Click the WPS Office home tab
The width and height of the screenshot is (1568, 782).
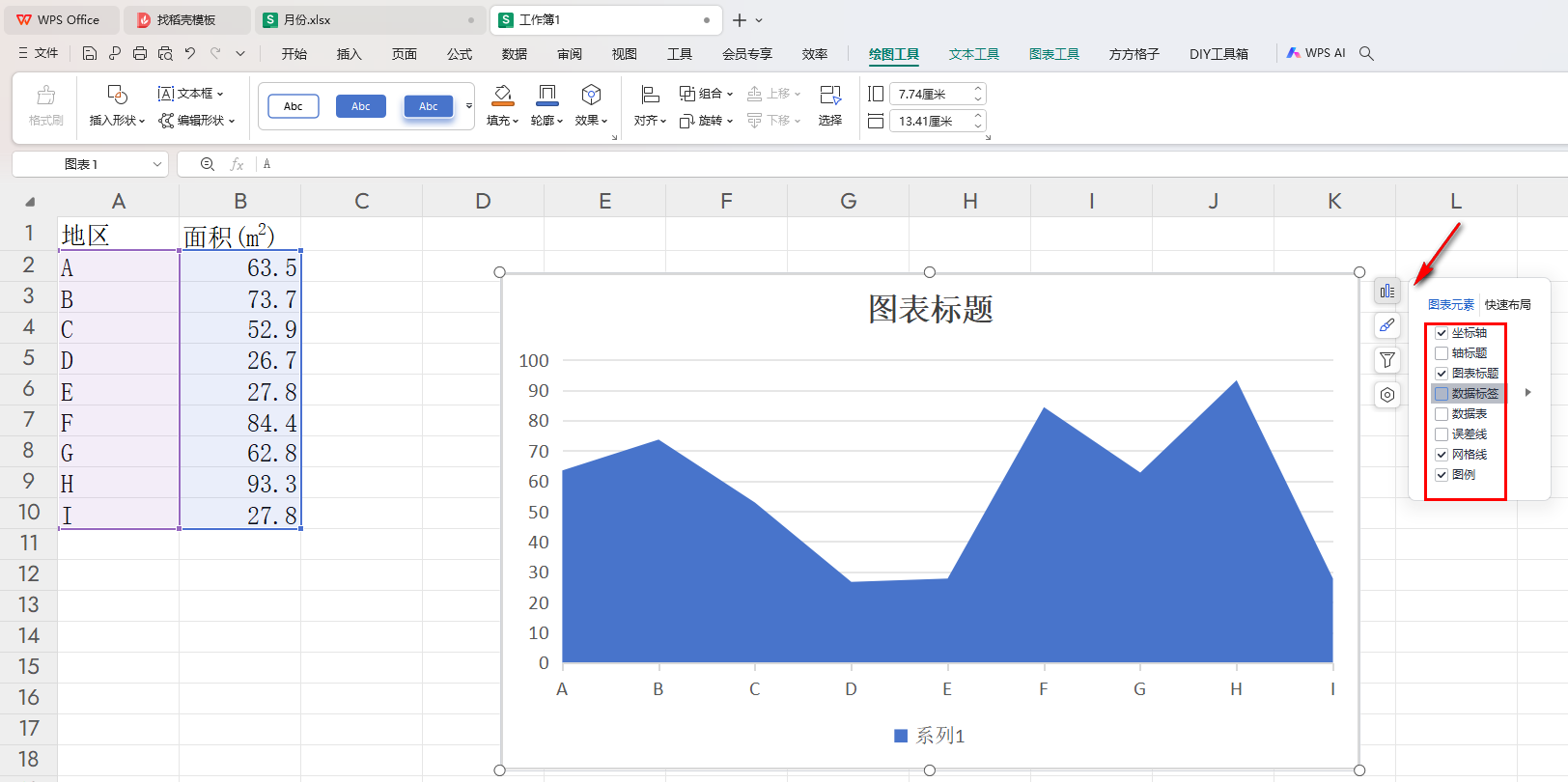pos(60,20)
